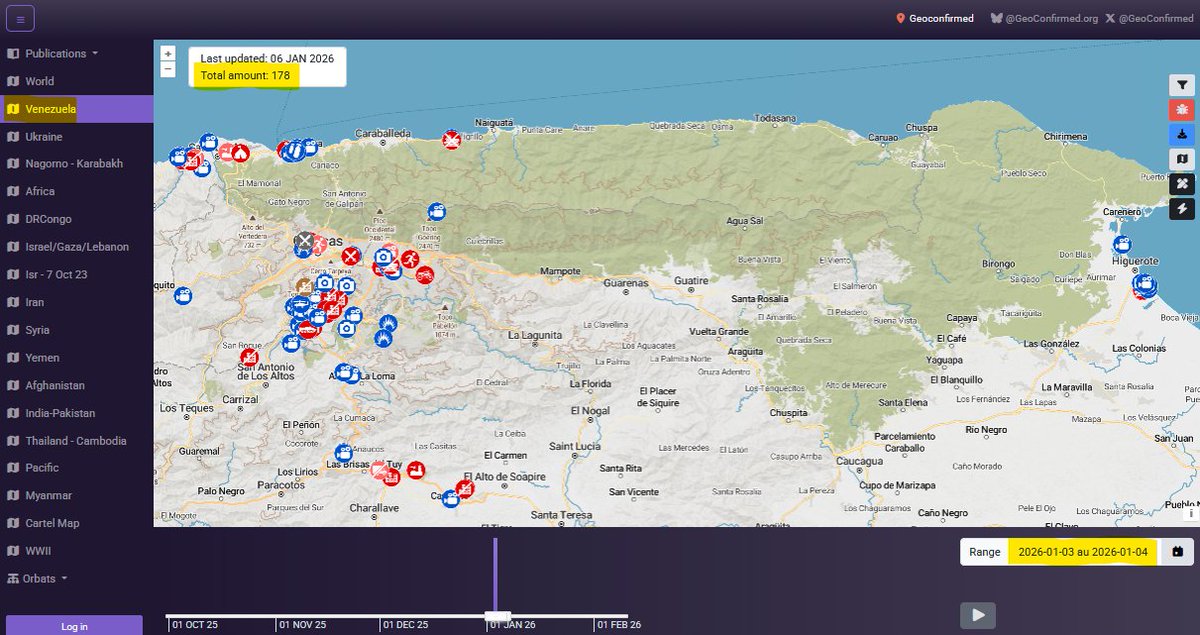Open the Geoconfirmed header link
This screenshot has width=1200, height=635.
pyautogui.click(x=934, y=18)
